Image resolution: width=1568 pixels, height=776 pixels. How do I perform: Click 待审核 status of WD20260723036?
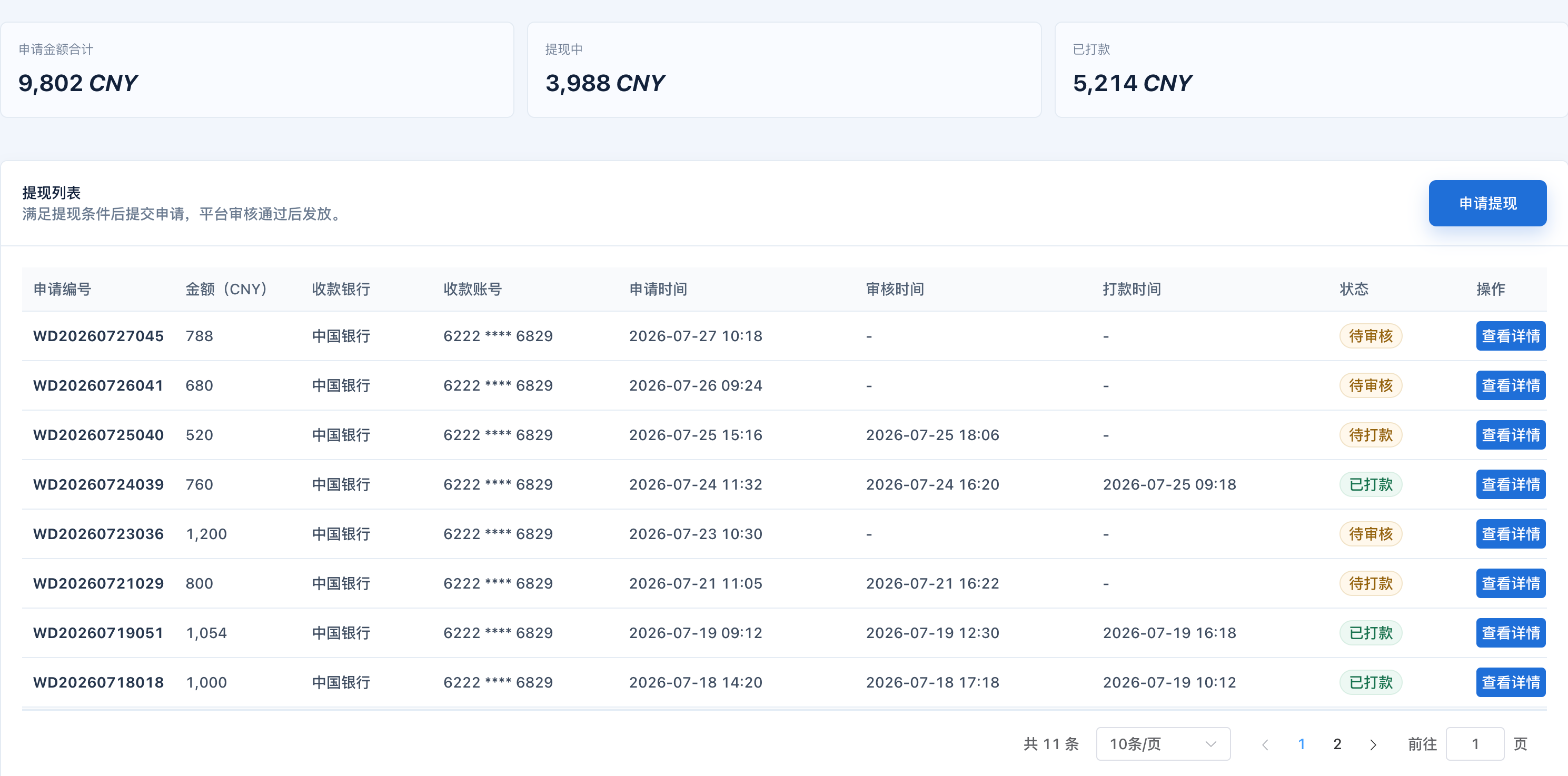(1370, 534)
